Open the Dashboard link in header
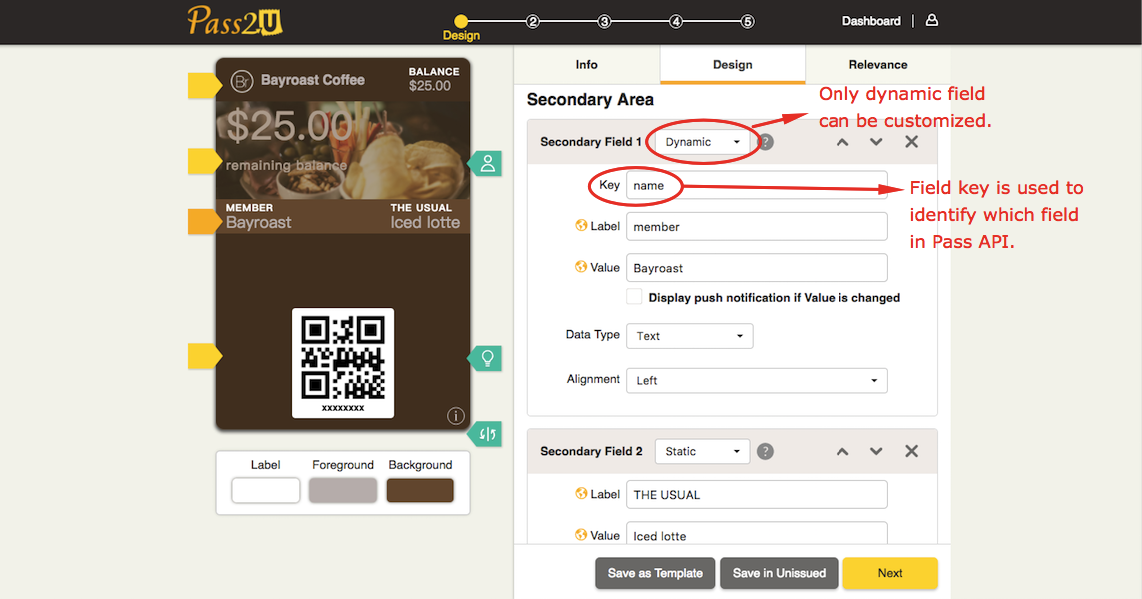This screenshot has width=1142, height=599. click(870, 21)
